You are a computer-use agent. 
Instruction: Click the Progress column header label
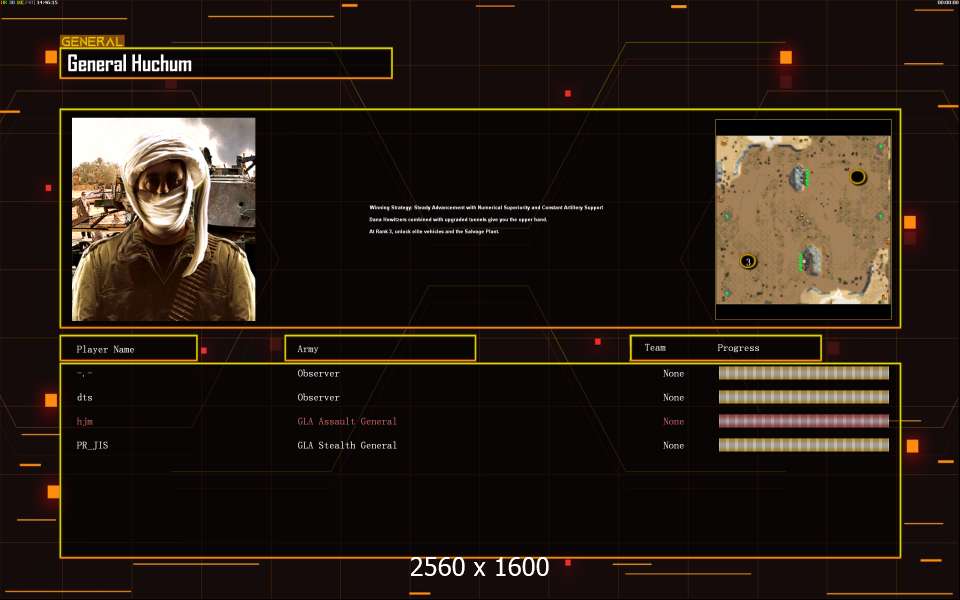[738, 348]
